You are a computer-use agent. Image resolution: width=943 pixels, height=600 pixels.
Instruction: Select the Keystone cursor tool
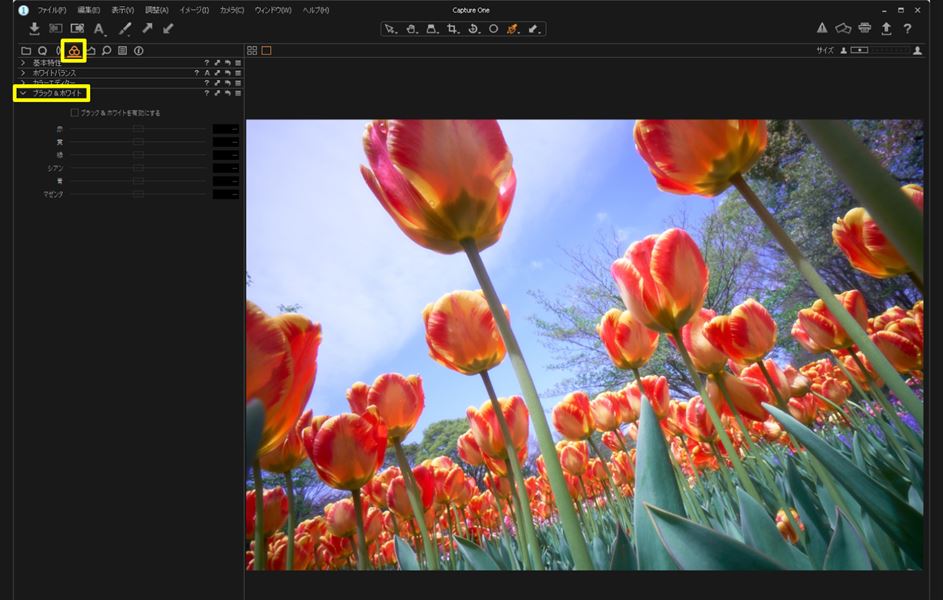coord(432,29)
